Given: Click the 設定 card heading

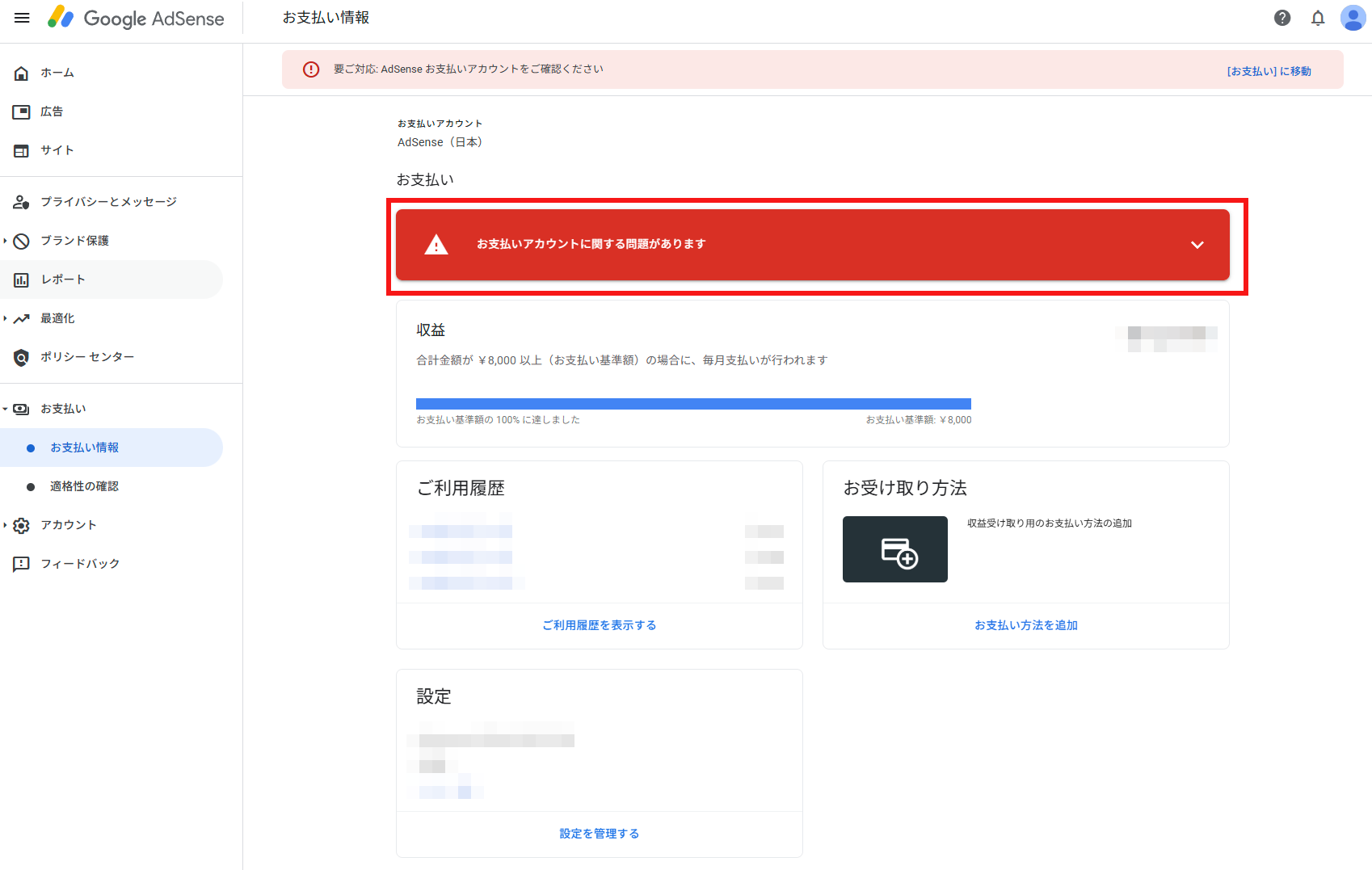Looking at the screenshot, I should [x=434, y=696].
